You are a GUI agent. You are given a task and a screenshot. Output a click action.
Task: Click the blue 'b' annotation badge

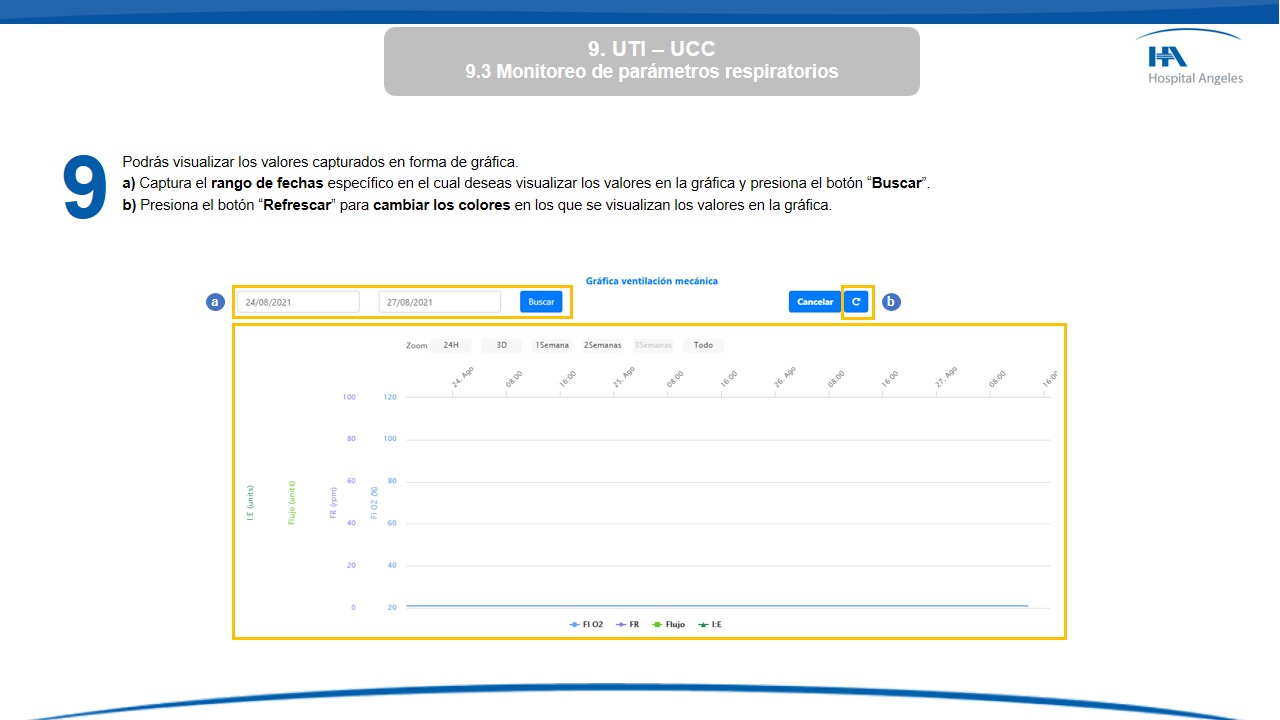(892, 302)
